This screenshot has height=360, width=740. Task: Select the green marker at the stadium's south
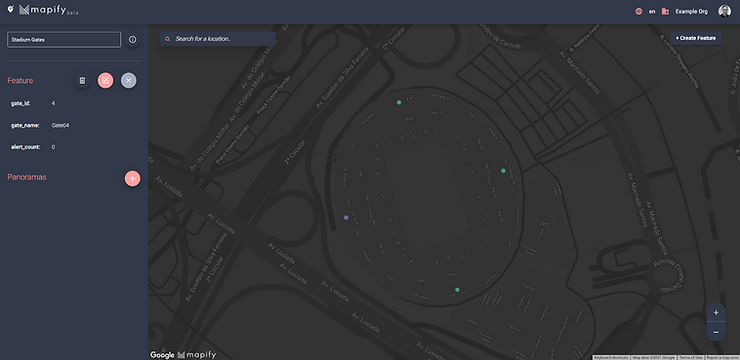[457, 290]
